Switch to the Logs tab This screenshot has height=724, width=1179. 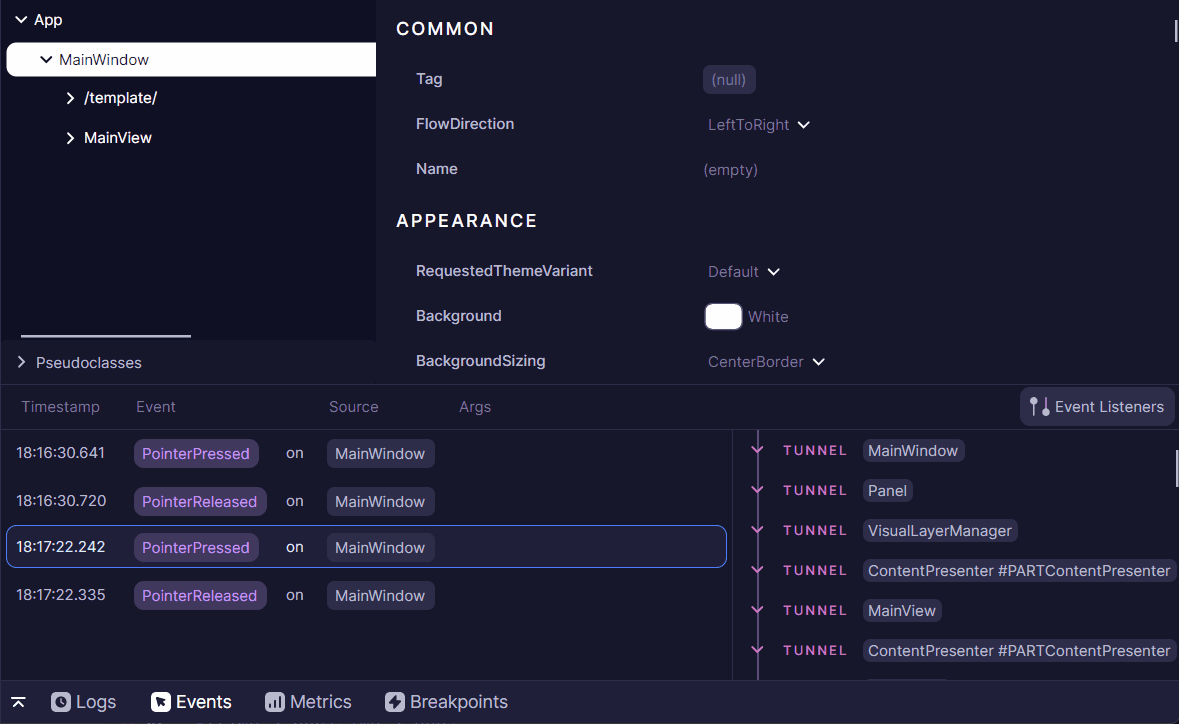tap(84, 702)
